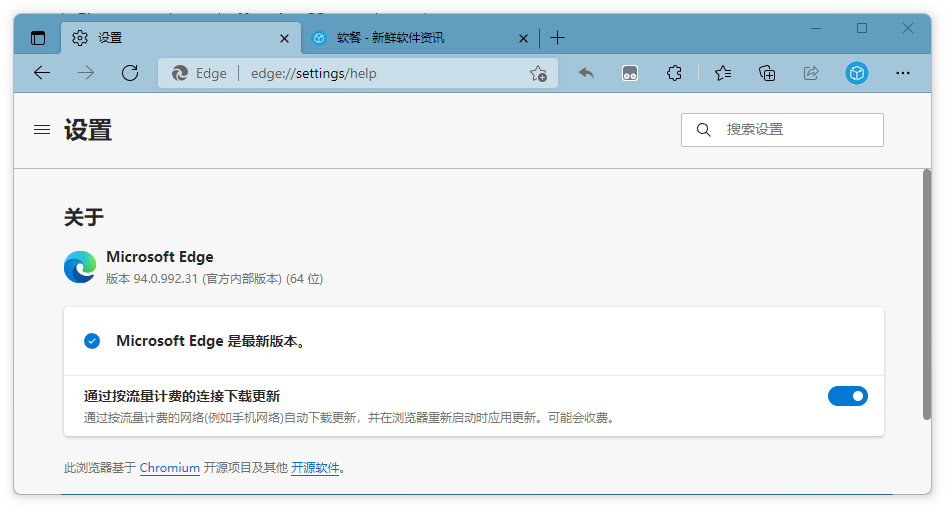Click the search magnifier icon
The image size is (946, 509).
coord(703,130)
